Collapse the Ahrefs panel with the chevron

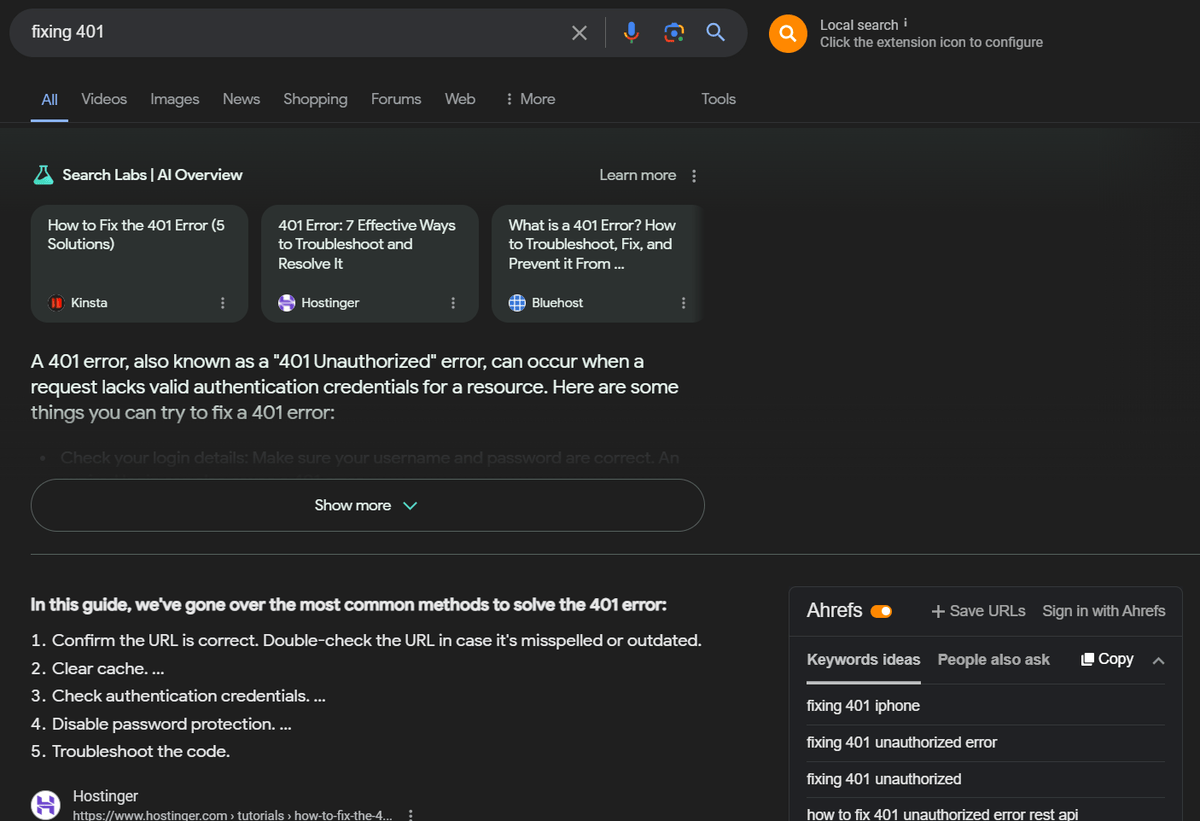coord(1159,661)
